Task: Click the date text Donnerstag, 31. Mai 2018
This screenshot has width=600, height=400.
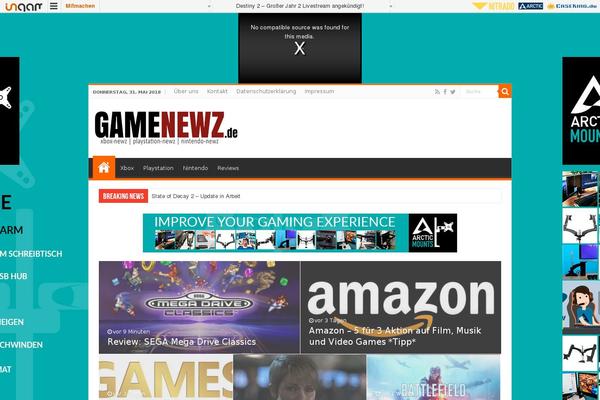Action: tap(127, 92)
